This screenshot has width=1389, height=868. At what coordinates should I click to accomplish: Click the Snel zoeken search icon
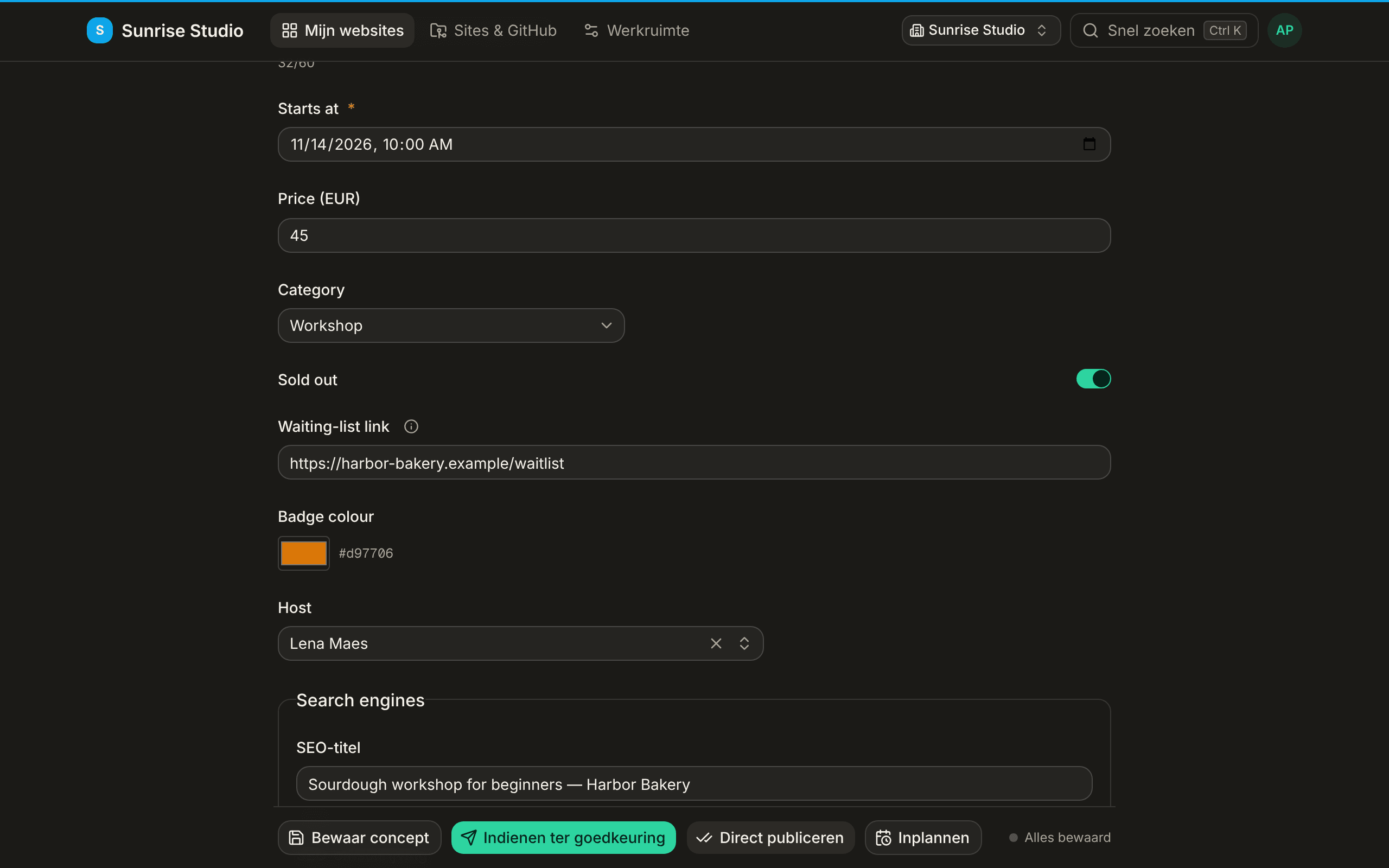tap(1091, 30)
